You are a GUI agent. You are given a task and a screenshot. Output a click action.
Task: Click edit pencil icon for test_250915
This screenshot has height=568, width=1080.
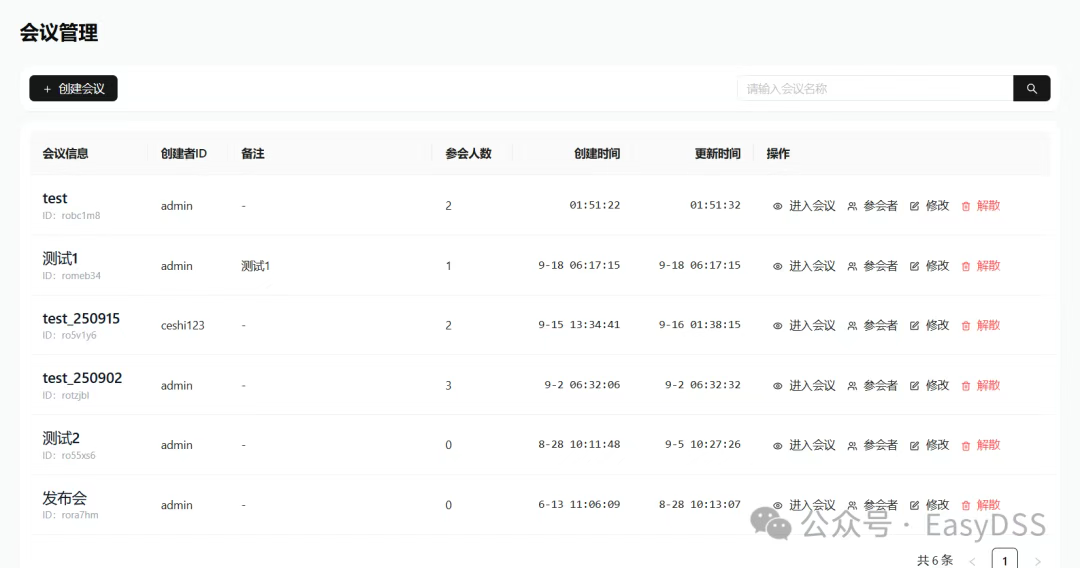914,326
